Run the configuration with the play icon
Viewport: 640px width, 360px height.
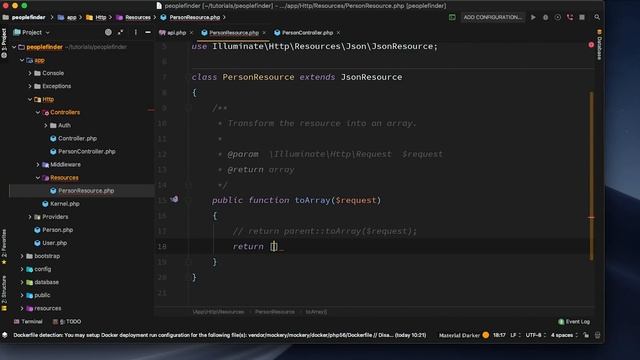pos(533,17)
